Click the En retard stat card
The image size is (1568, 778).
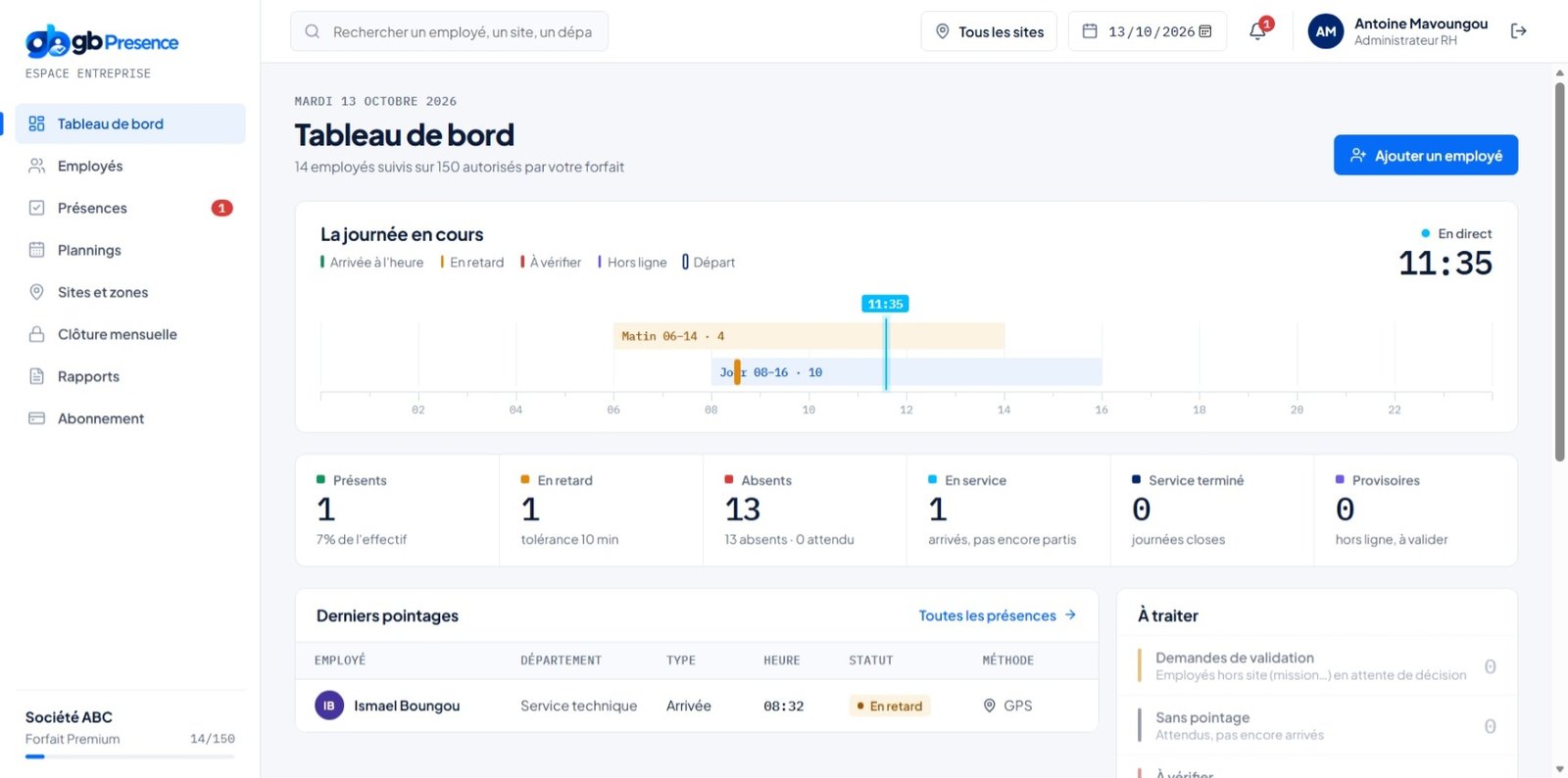click(601, 510)
